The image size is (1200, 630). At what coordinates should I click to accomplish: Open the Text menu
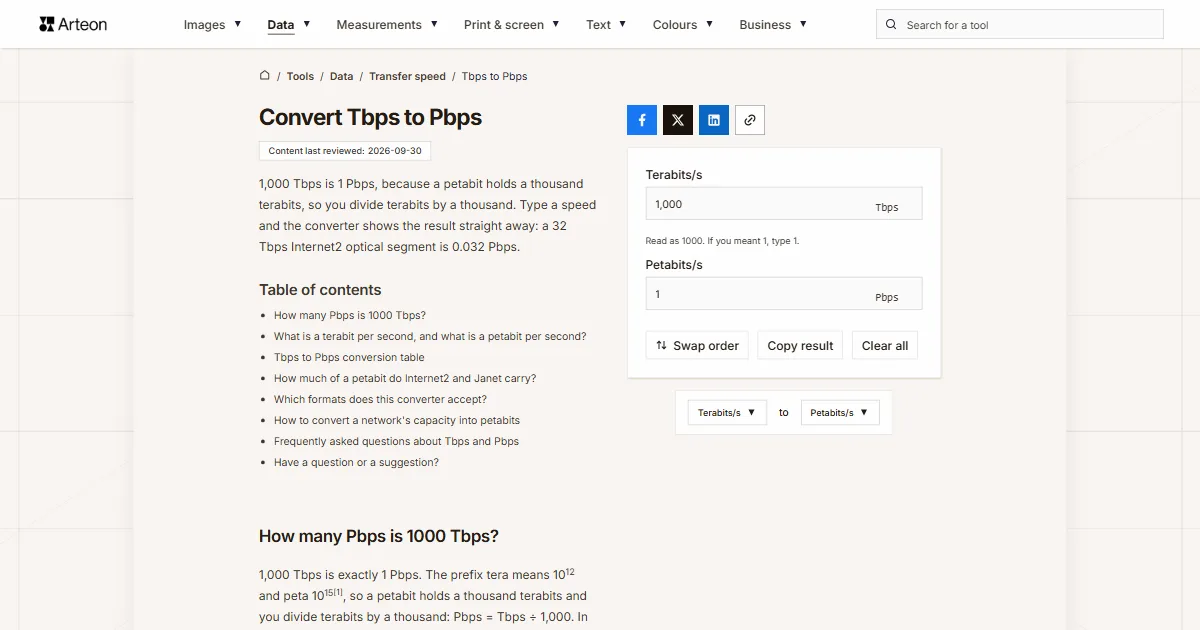(606, 25)
